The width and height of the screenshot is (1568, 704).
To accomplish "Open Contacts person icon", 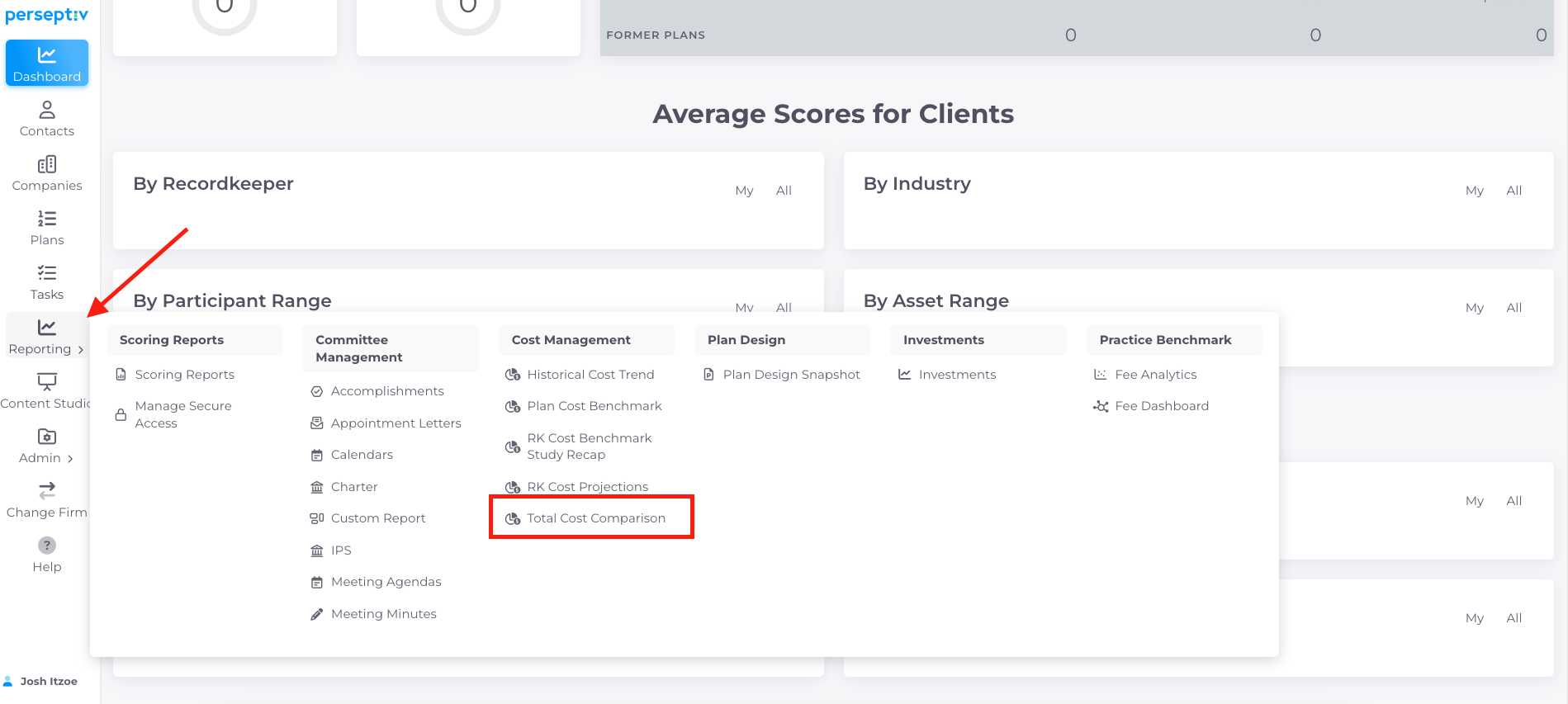I will point(47,109).
